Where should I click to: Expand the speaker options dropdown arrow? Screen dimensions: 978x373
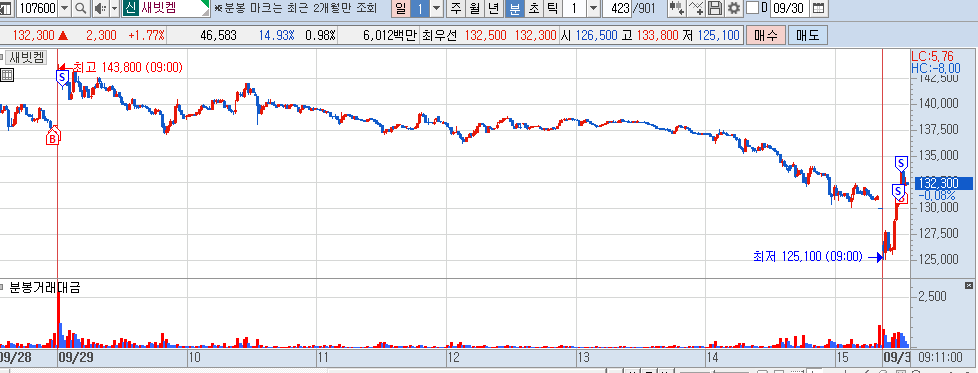[114, 9]
